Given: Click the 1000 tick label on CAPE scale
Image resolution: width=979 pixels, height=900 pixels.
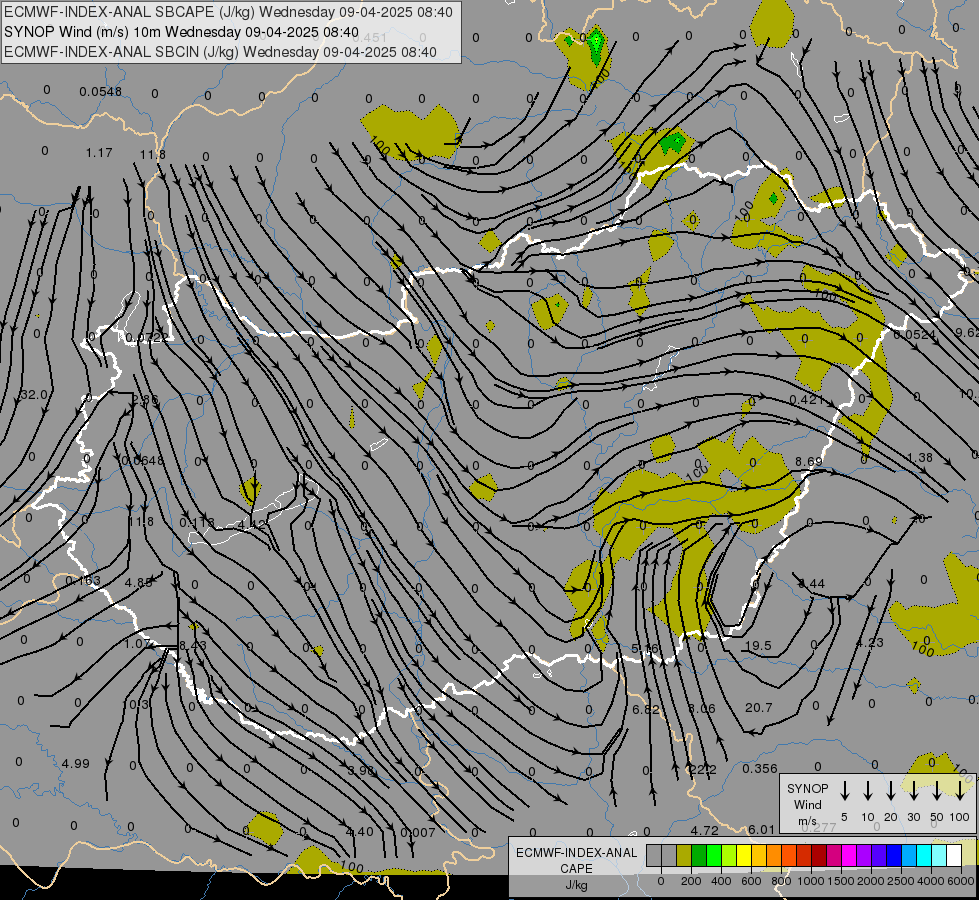Looking at the screenshot, I should (811, 881).
